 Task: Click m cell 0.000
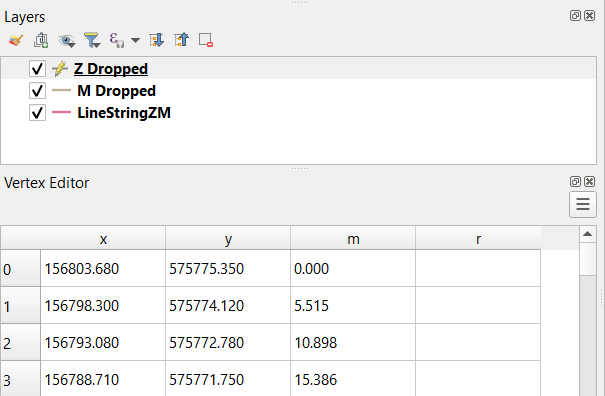tap(353, 269)
